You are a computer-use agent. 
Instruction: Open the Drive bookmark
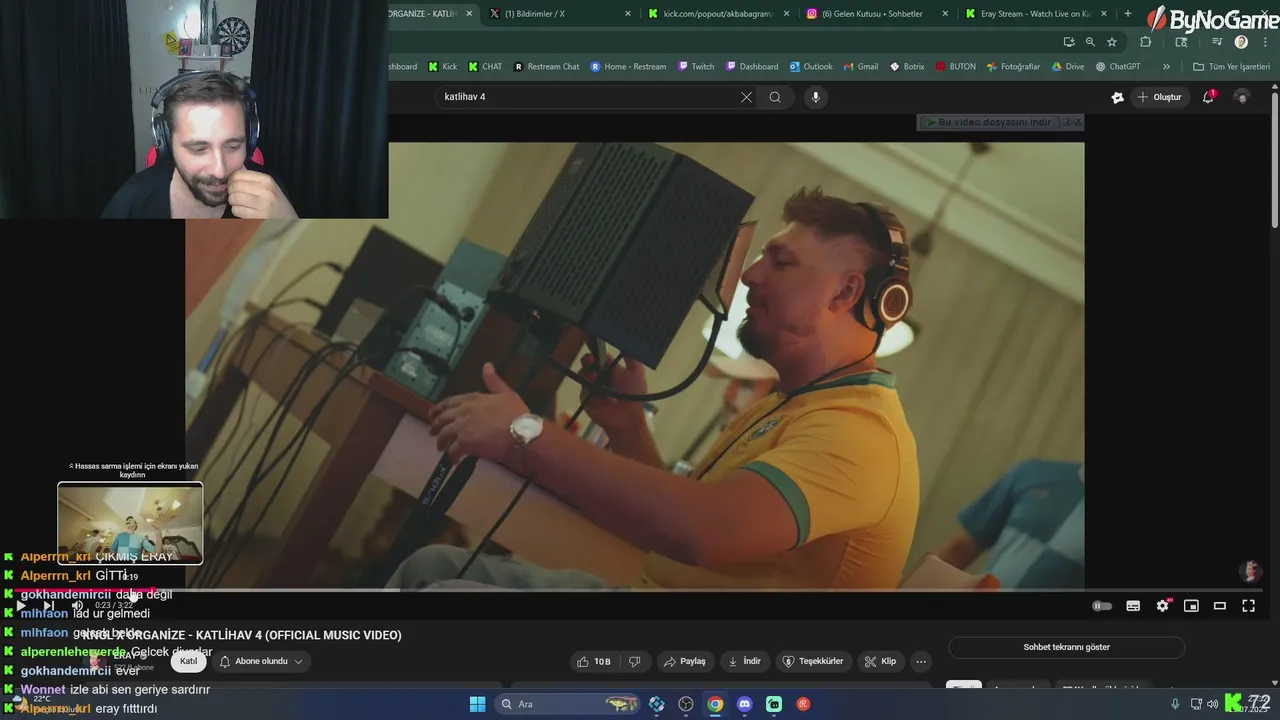(1067, 67)
